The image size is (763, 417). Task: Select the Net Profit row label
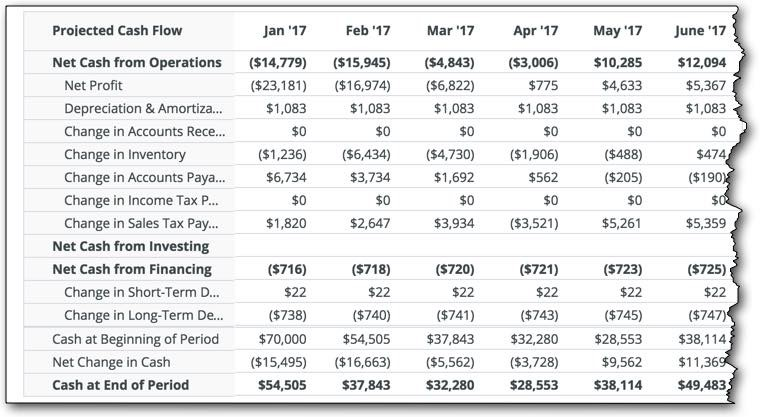pyautogui.click(x=93, y=86)
